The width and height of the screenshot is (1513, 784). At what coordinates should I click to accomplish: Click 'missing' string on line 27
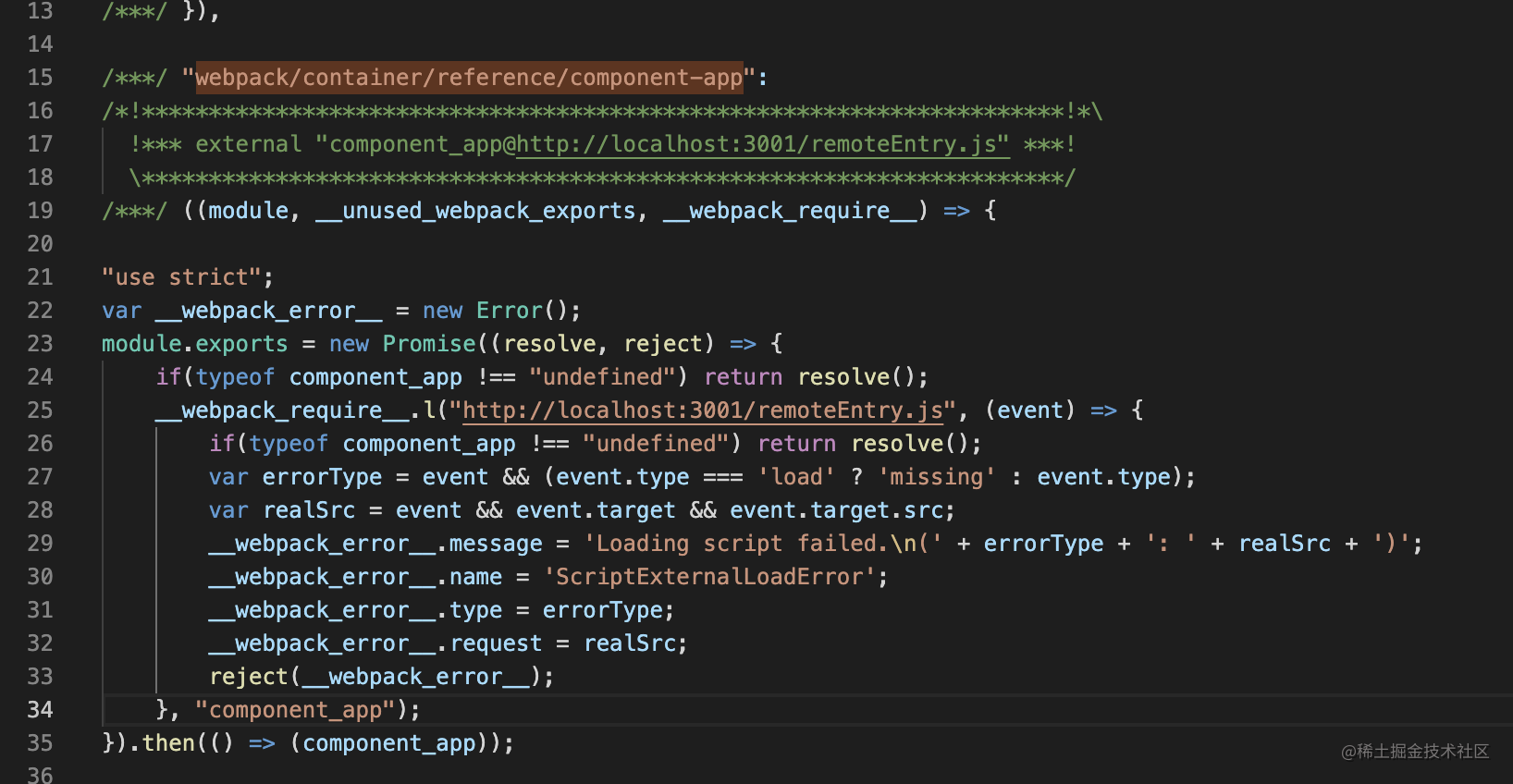936,477
